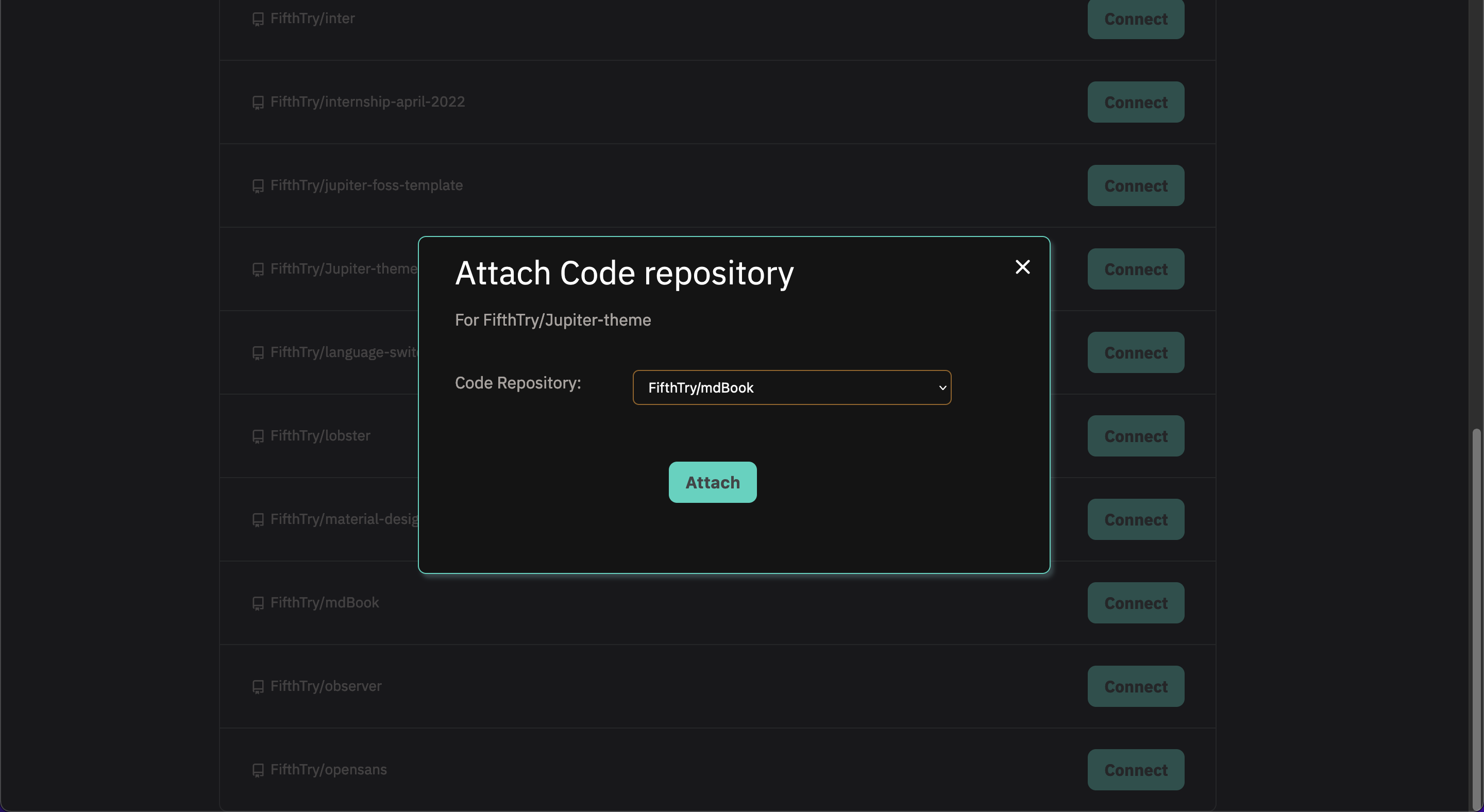Connect the FifthTry/opensans repository
The image size is (1484, 812).
click(1135, 769)
